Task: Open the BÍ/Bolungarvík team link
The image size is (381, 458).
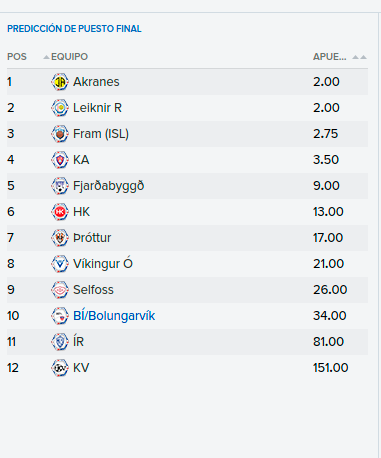Action: pyautogui.click(x=114, y=316)
